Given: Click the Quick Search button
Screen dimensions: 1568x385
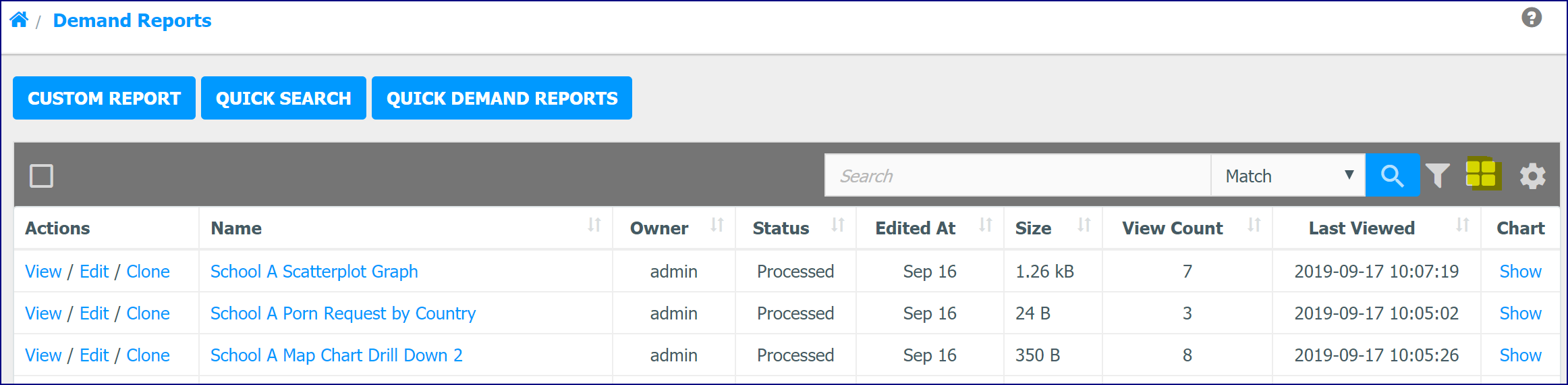Looking at the screenshot, I should pos(283,98).
